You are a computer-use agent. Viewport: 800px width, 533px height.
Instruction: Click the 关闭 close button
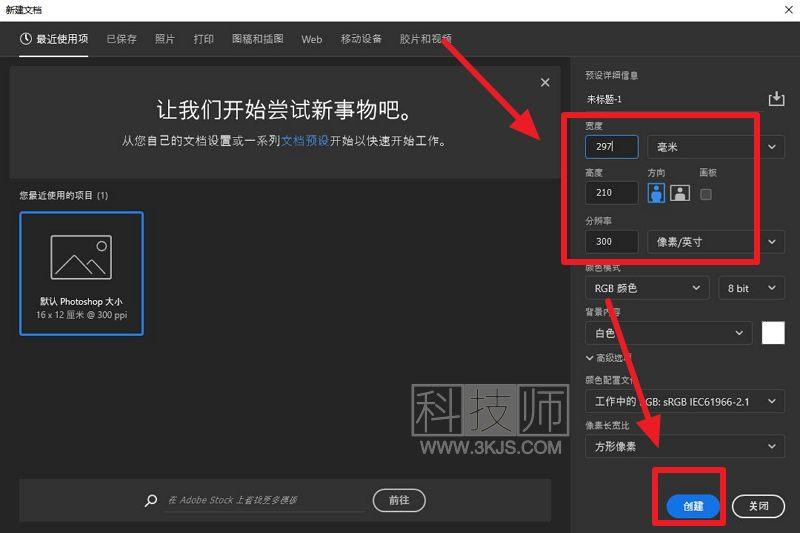coord(758,506)
